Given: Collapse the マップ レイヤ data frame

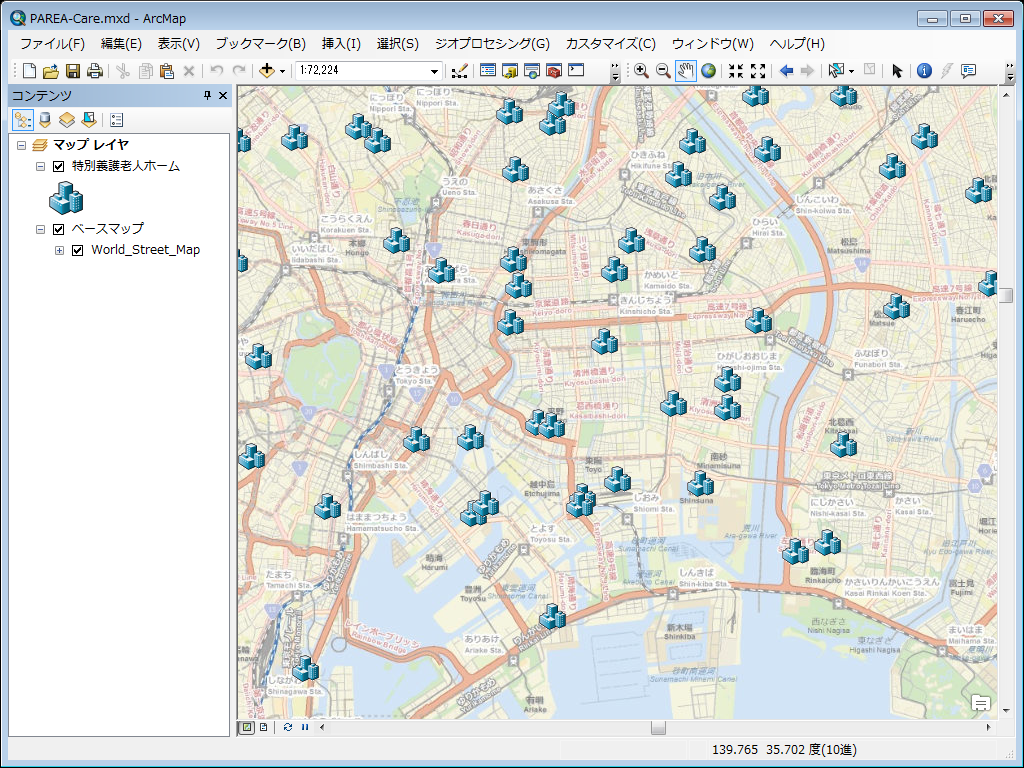Looking at the screenshot, I should 22,145.
